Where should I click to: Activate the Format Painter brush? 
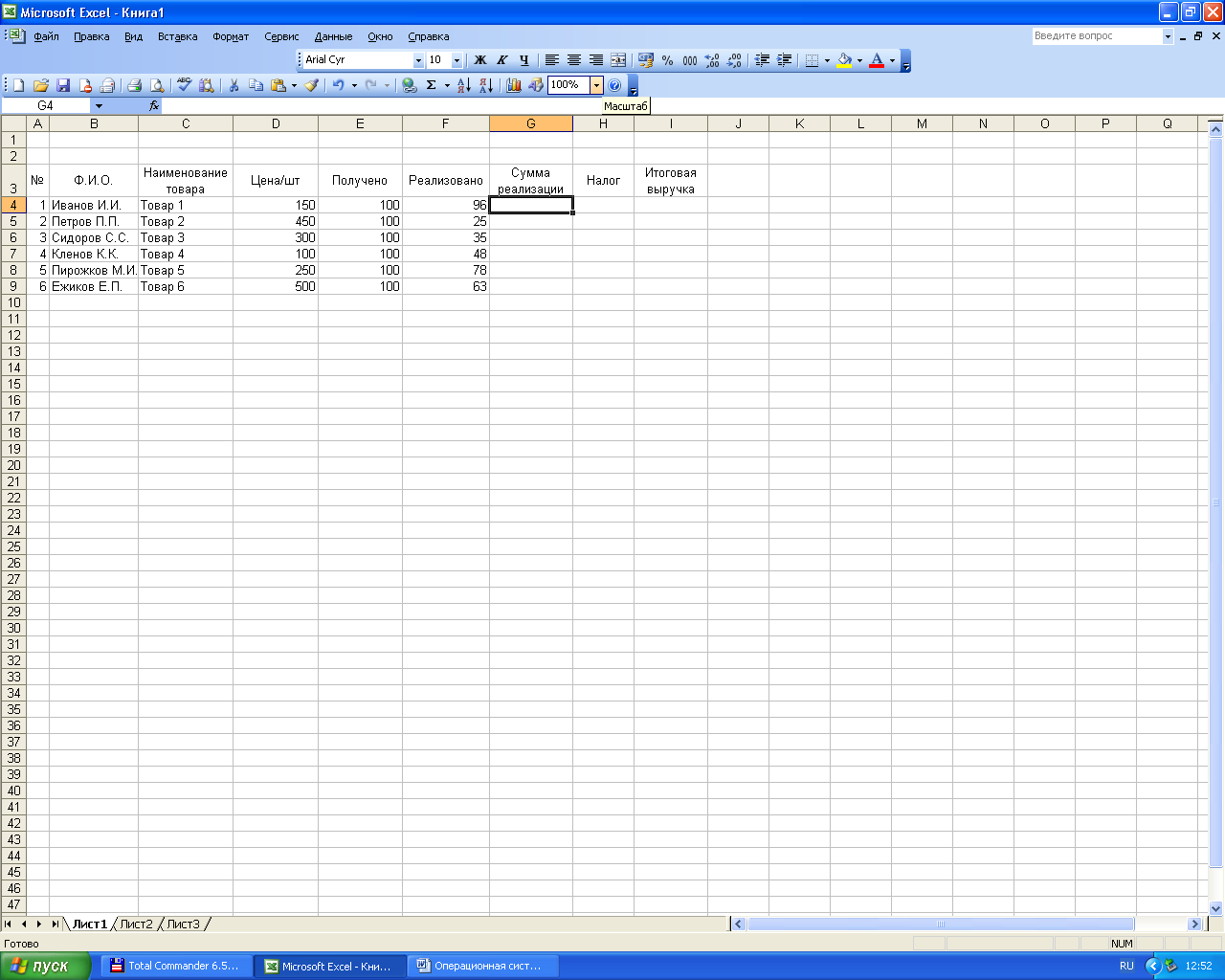pos(311,85)
